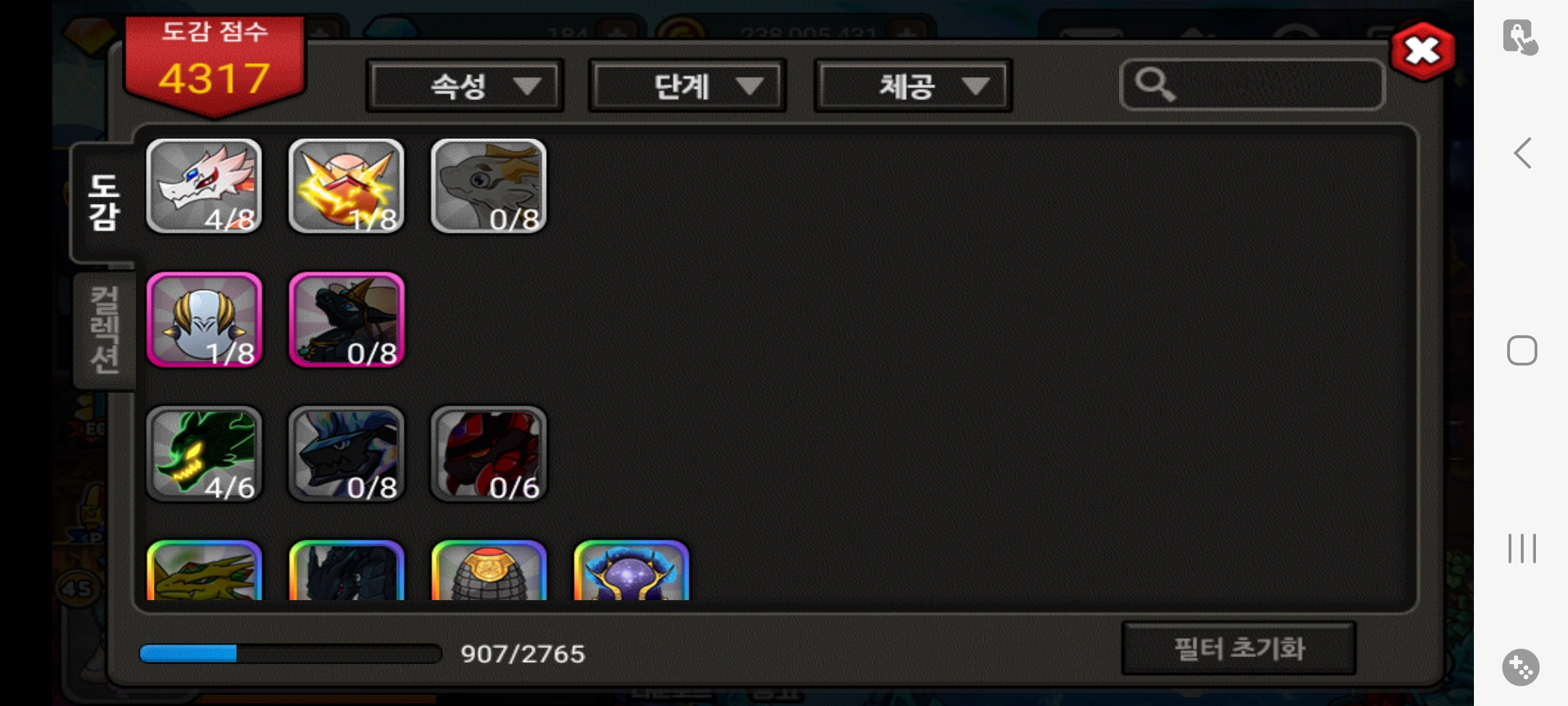Image resolution: width=1568 pixels, height=706 pixels.
Task: Open the red armored dragon entry 0/6
Action: tap(489, 454)
